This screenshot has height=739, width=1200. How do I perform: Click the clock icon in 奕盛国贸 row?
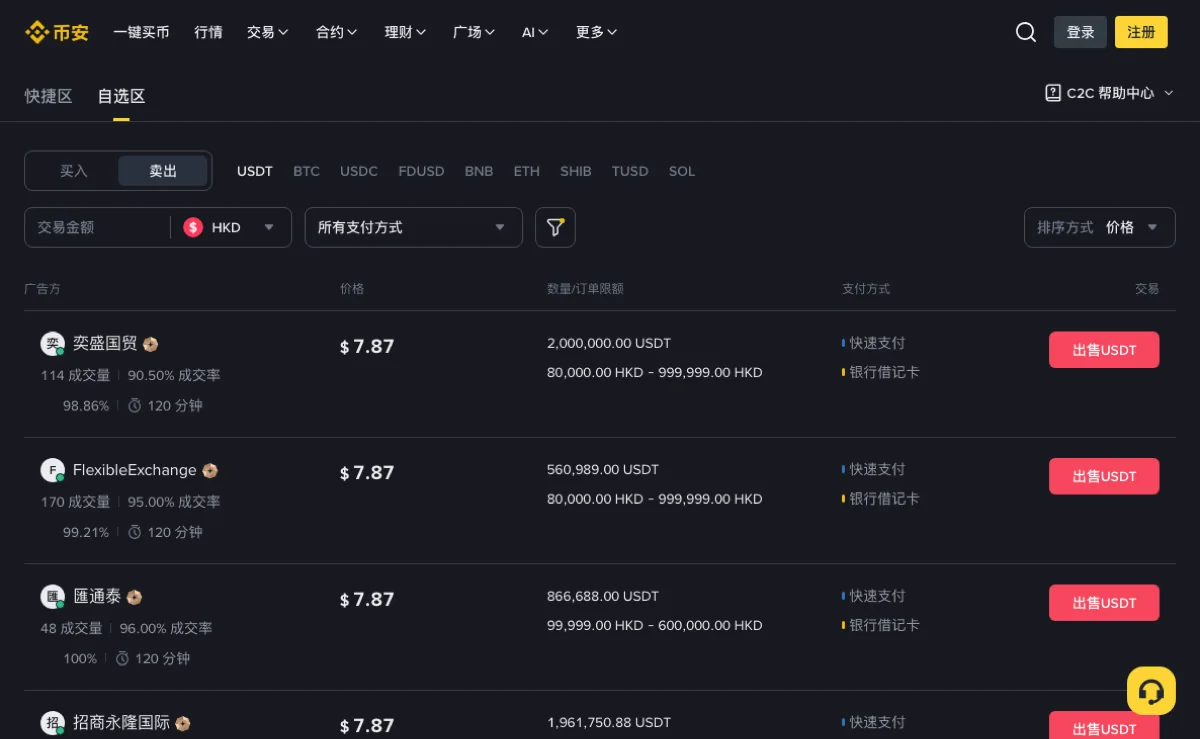point(135,405)
